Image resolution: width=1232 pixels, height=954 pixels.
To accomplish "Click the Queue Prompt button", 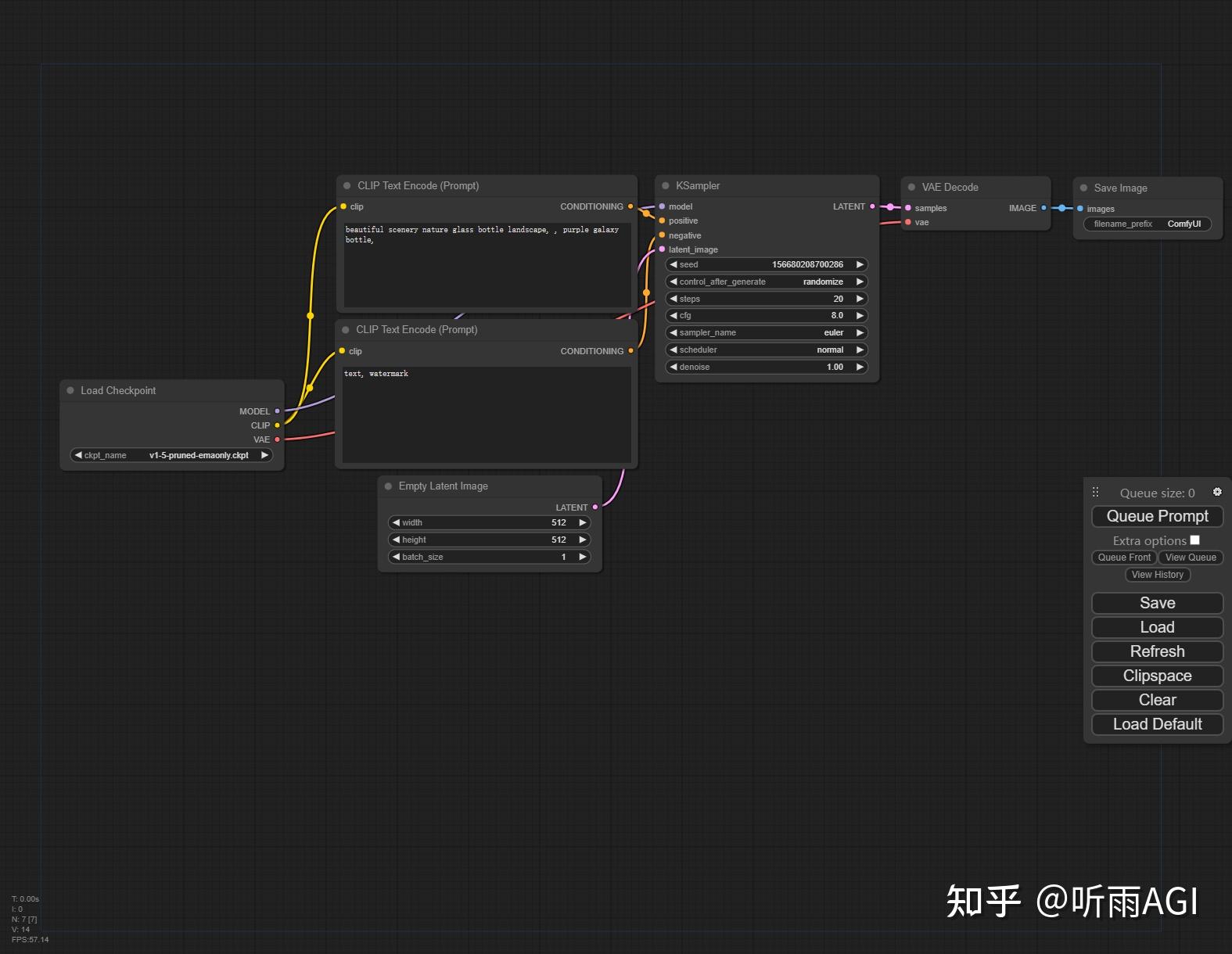I will point(1157,516).
